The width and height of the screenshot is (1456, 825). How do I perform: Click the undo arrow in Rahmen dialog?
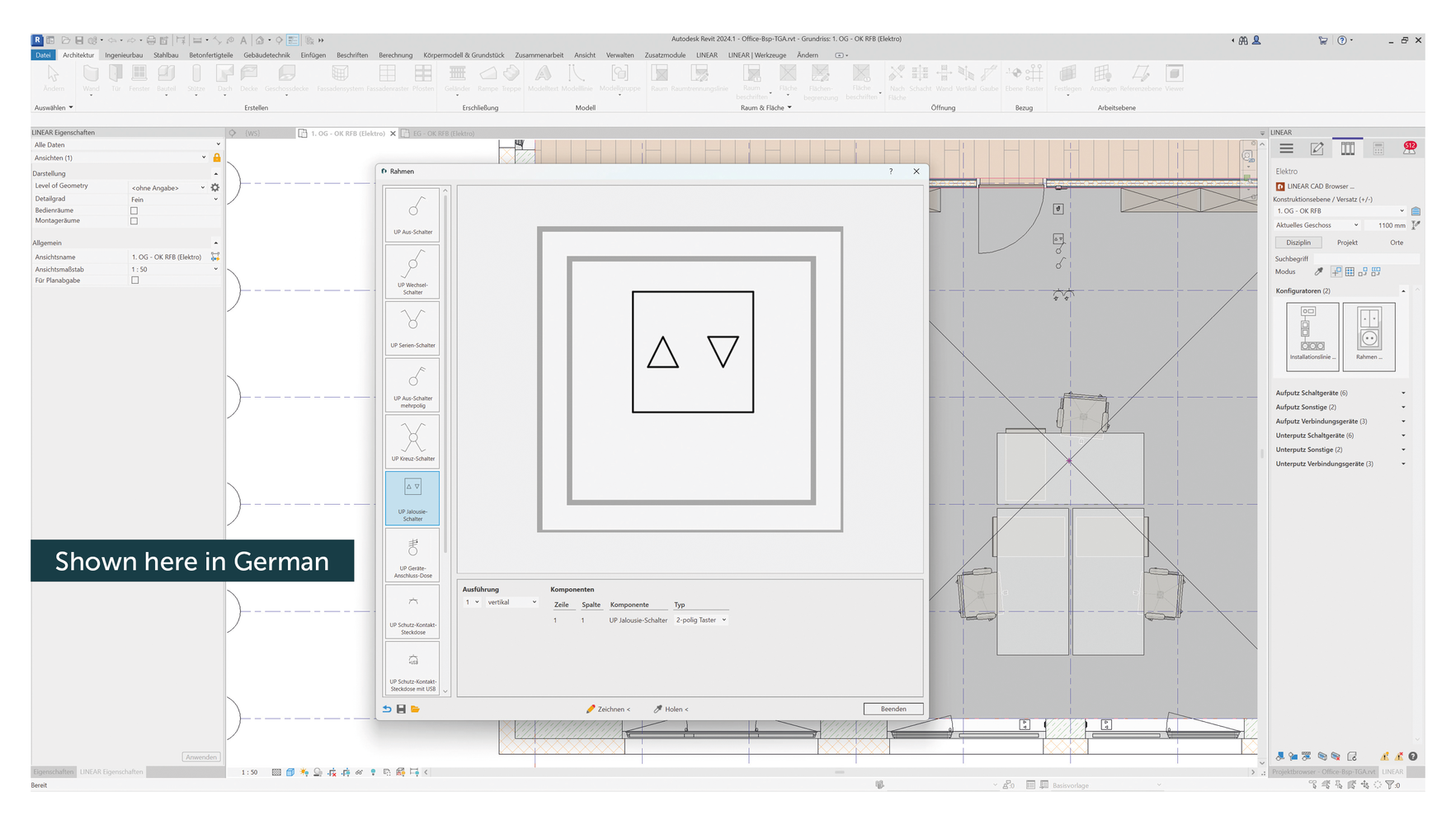click(387, 709)
